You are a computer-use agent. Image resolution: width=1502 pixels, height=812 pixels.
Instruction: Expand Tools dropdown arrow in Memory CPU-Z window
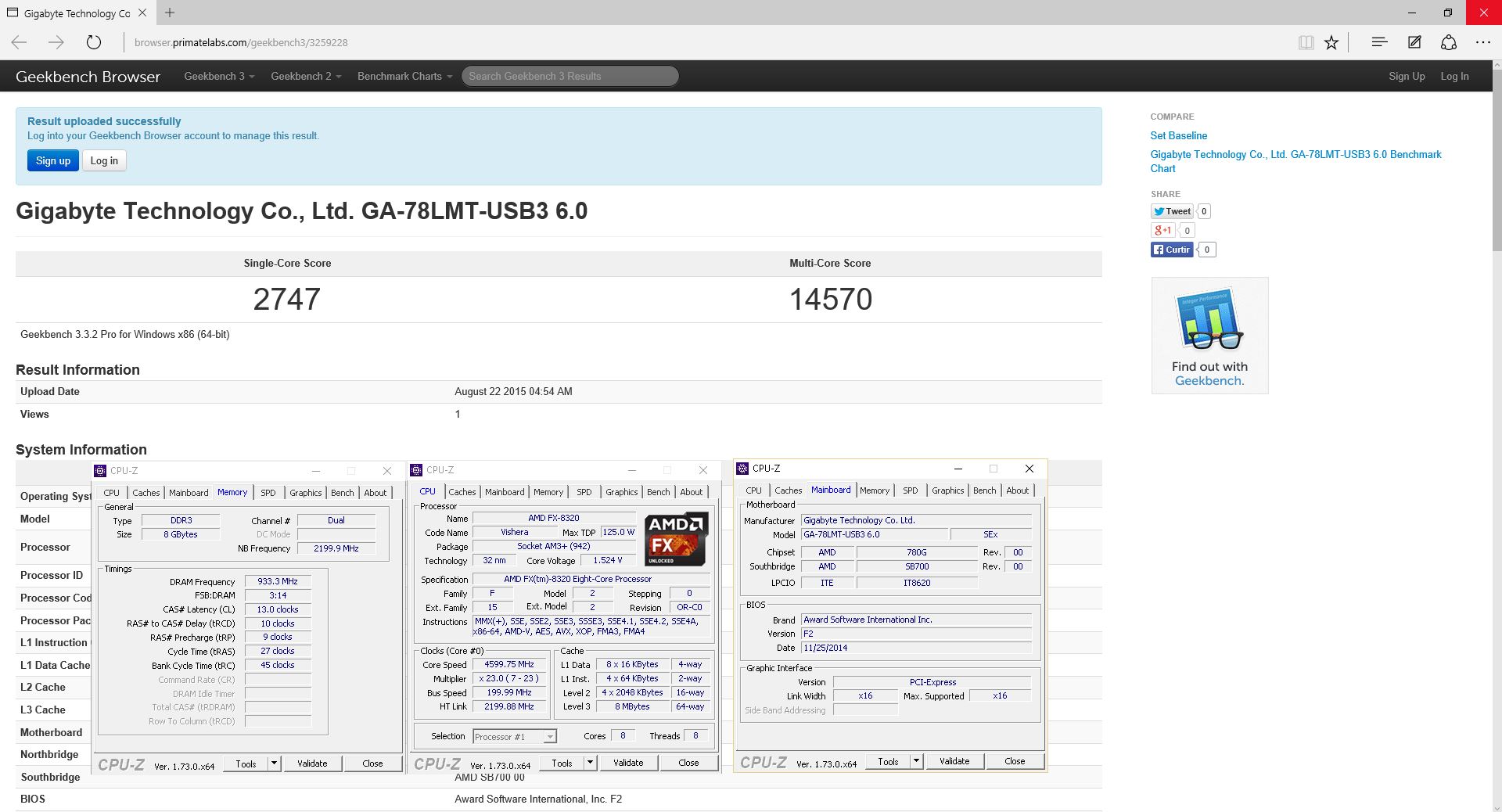coord(274,763)
